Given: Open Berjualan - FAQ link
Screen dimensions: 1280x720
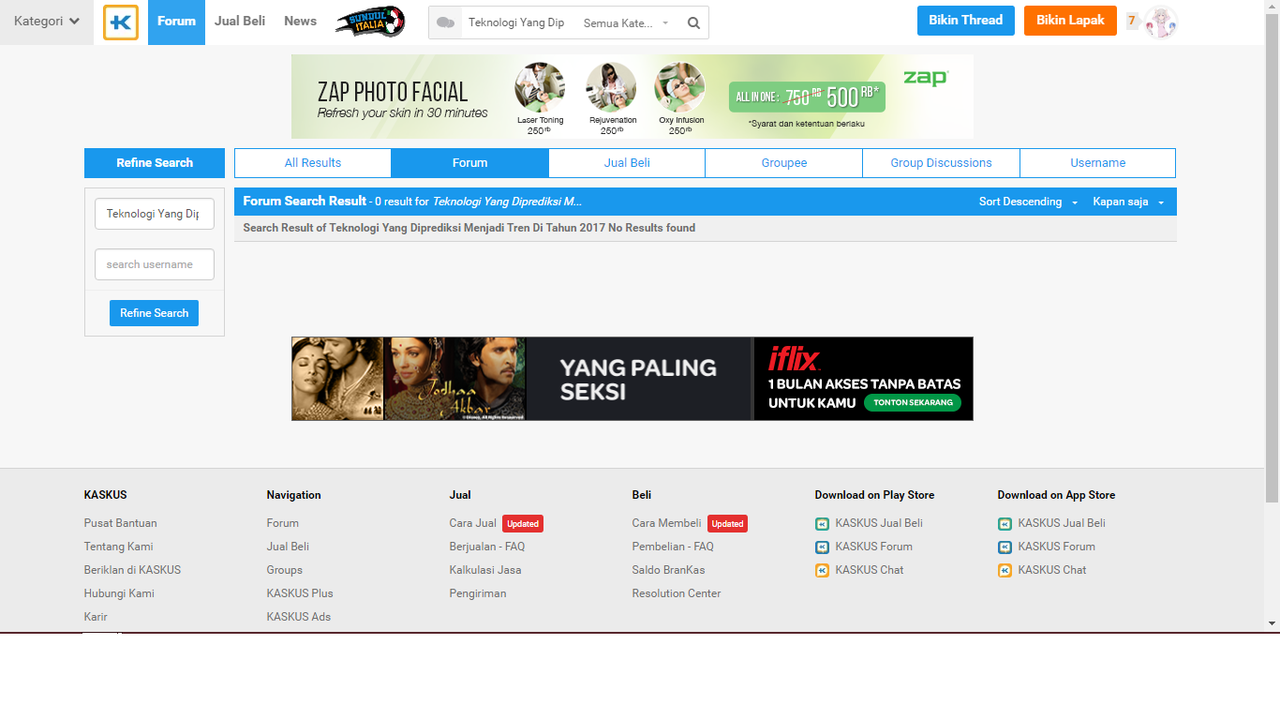Looking at the screenshot, I should [x=487, y=547].
